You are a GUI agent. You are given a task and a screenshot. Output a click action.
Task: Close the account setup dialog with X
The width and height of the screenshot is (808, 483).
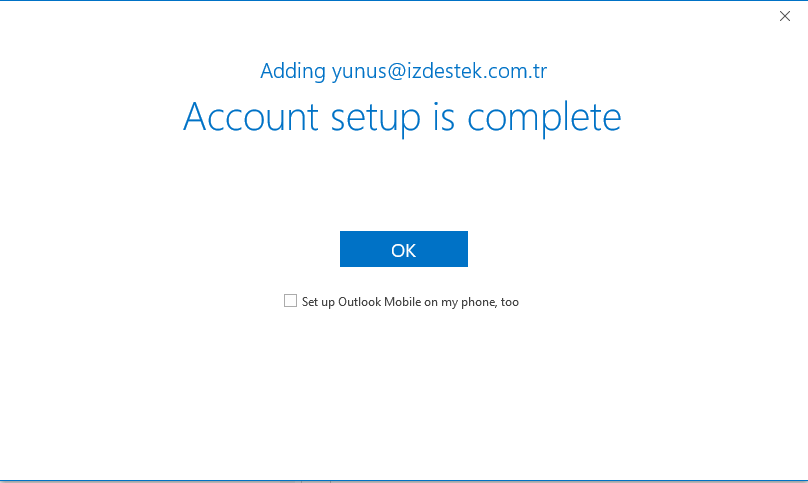[784, 16]
